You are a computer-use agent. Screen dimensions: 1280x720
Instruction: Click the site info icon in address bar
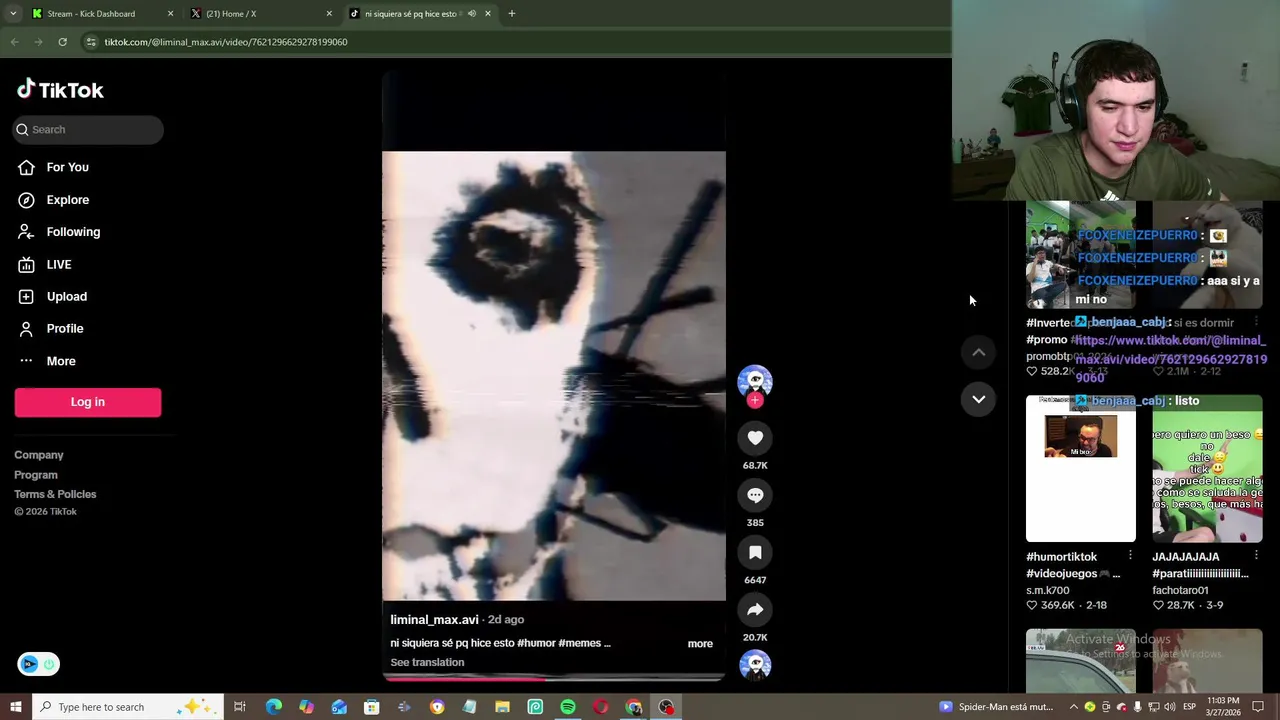point(91,42)
